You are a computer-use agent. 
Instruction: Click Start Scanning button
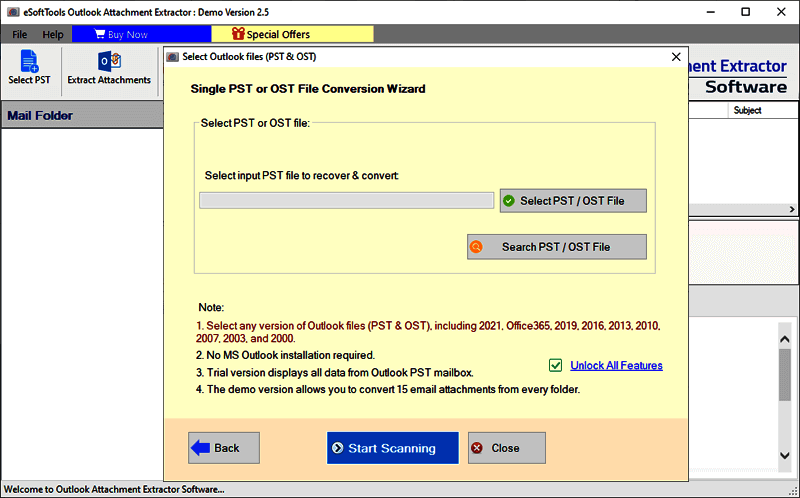pyautogui.click(x=392, y=448)
